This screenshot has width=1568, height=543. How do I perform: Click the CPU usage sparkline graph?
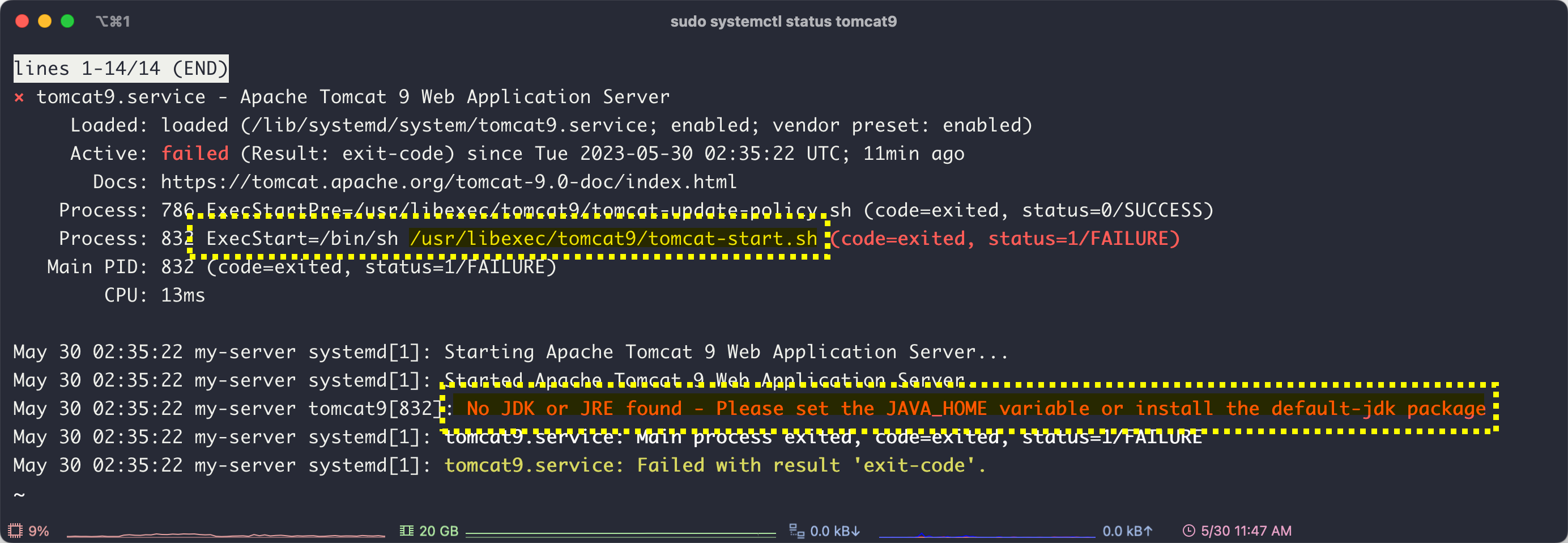tap(225, 534)
